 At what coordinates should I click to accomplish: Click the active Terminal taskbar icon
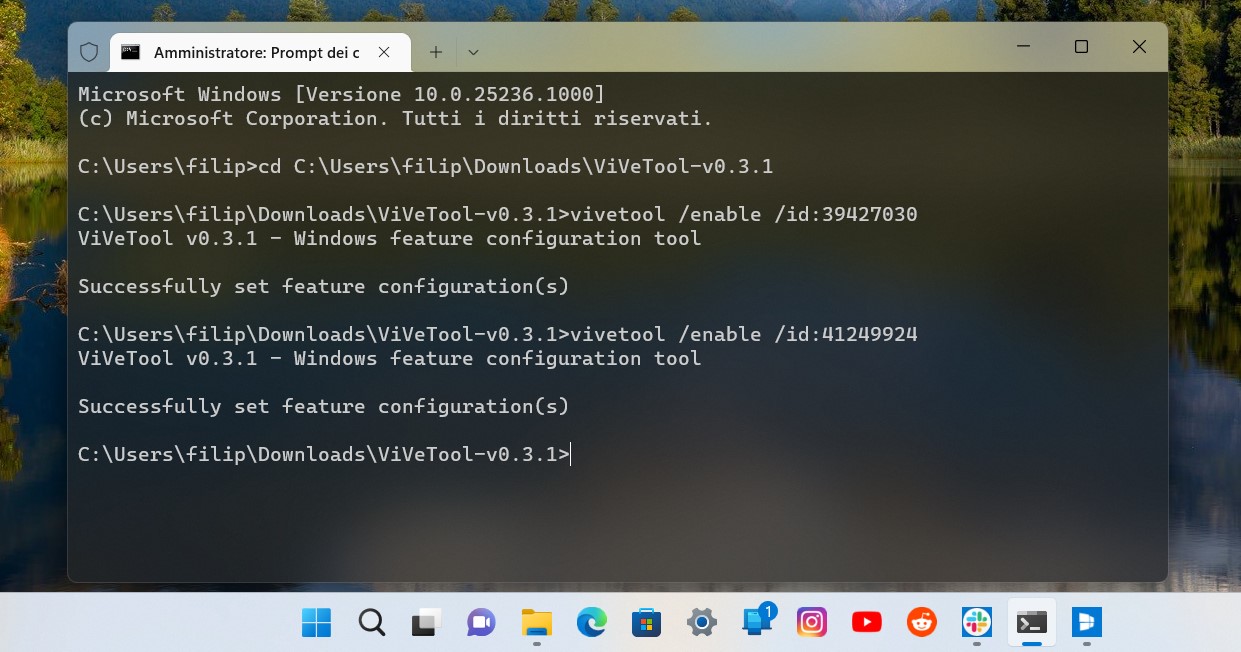tap(1032, 622)
